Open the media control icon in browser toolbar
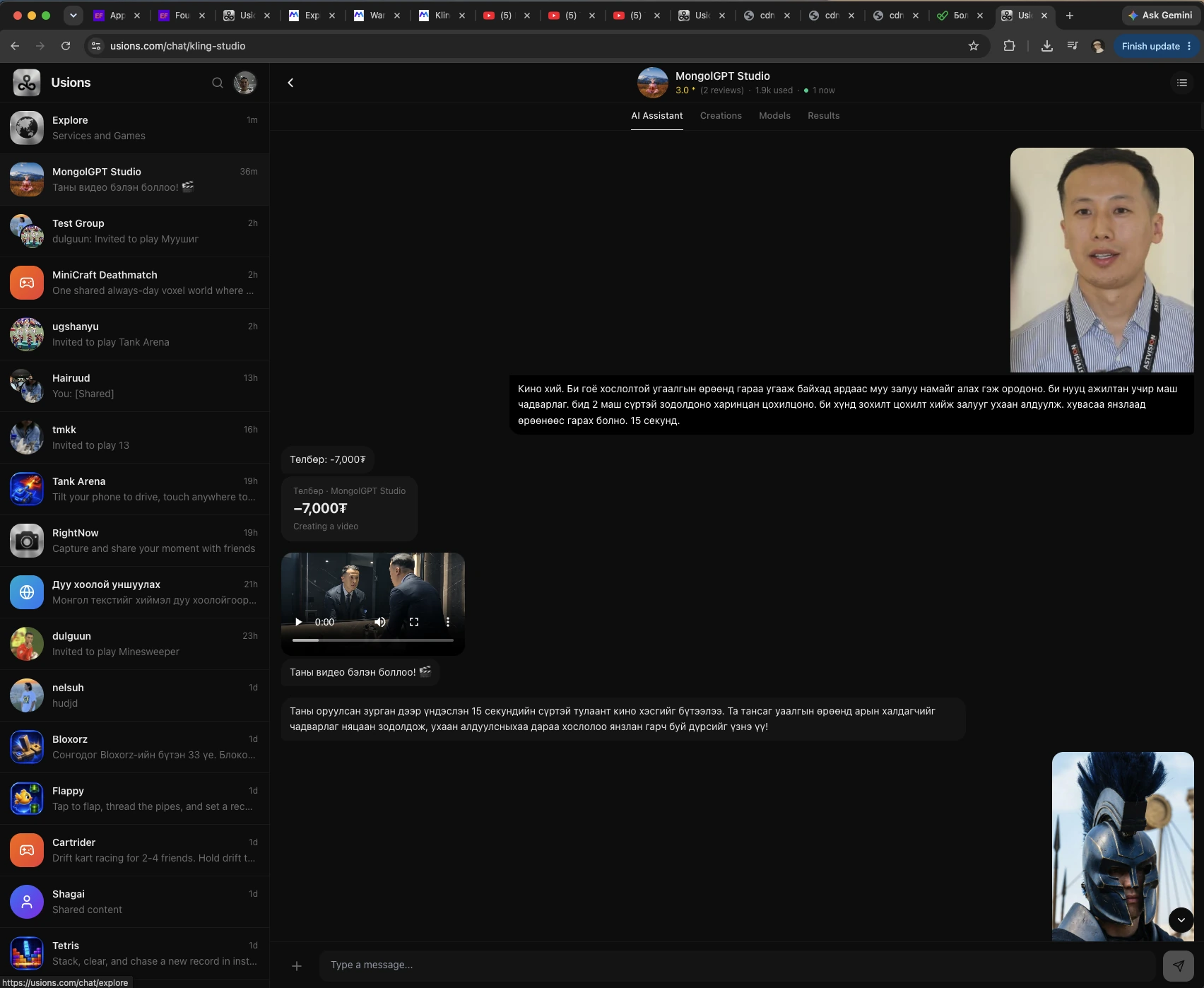This screenshot has height=988, width=1204. coord(1073,46)
